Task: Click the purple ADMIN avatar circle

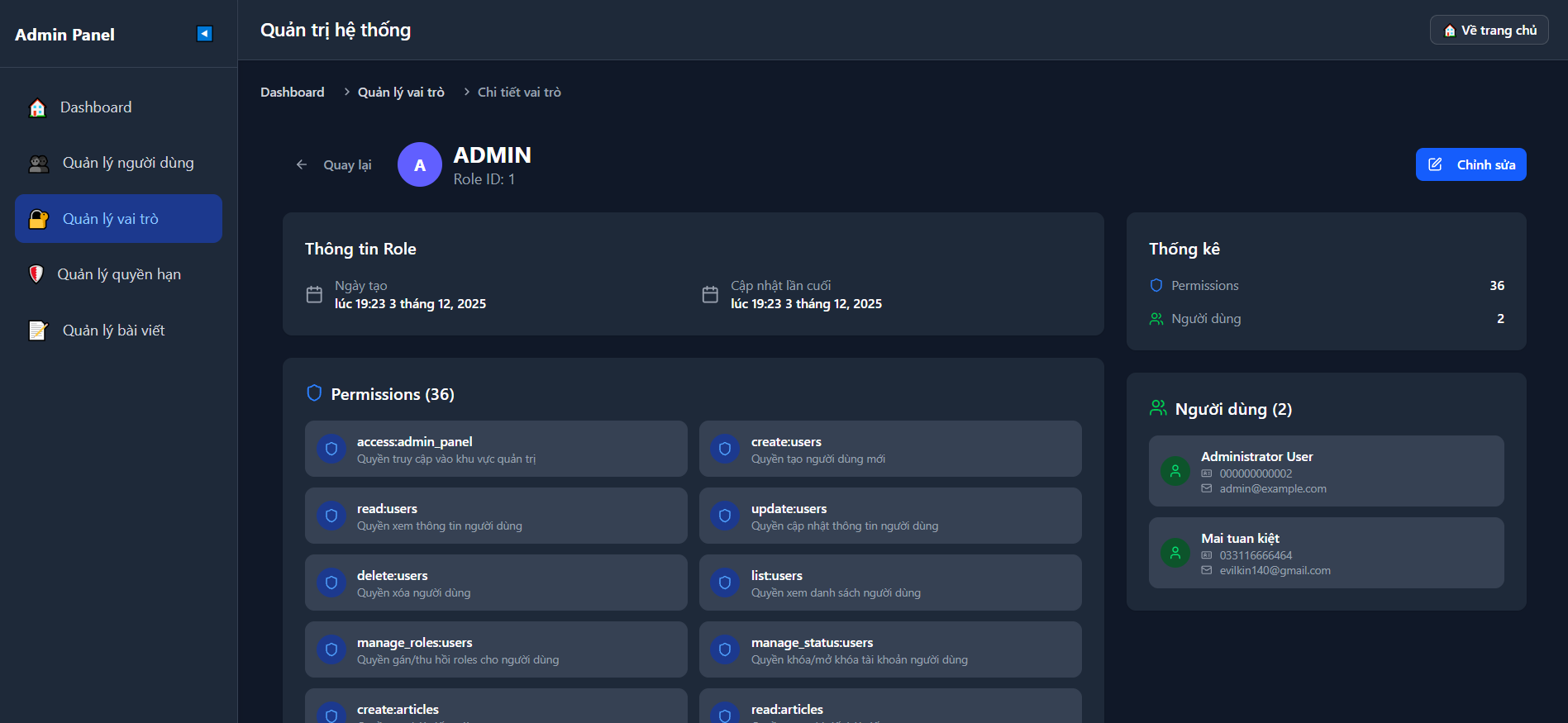Action: point(420,165)
